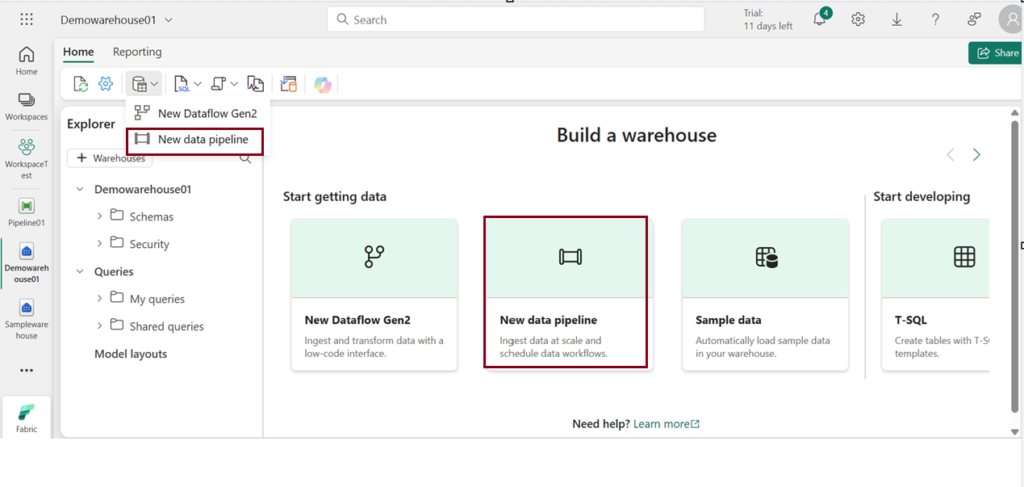Collapse the Demowarehouse01 tree node

click(x=80, y=189)
